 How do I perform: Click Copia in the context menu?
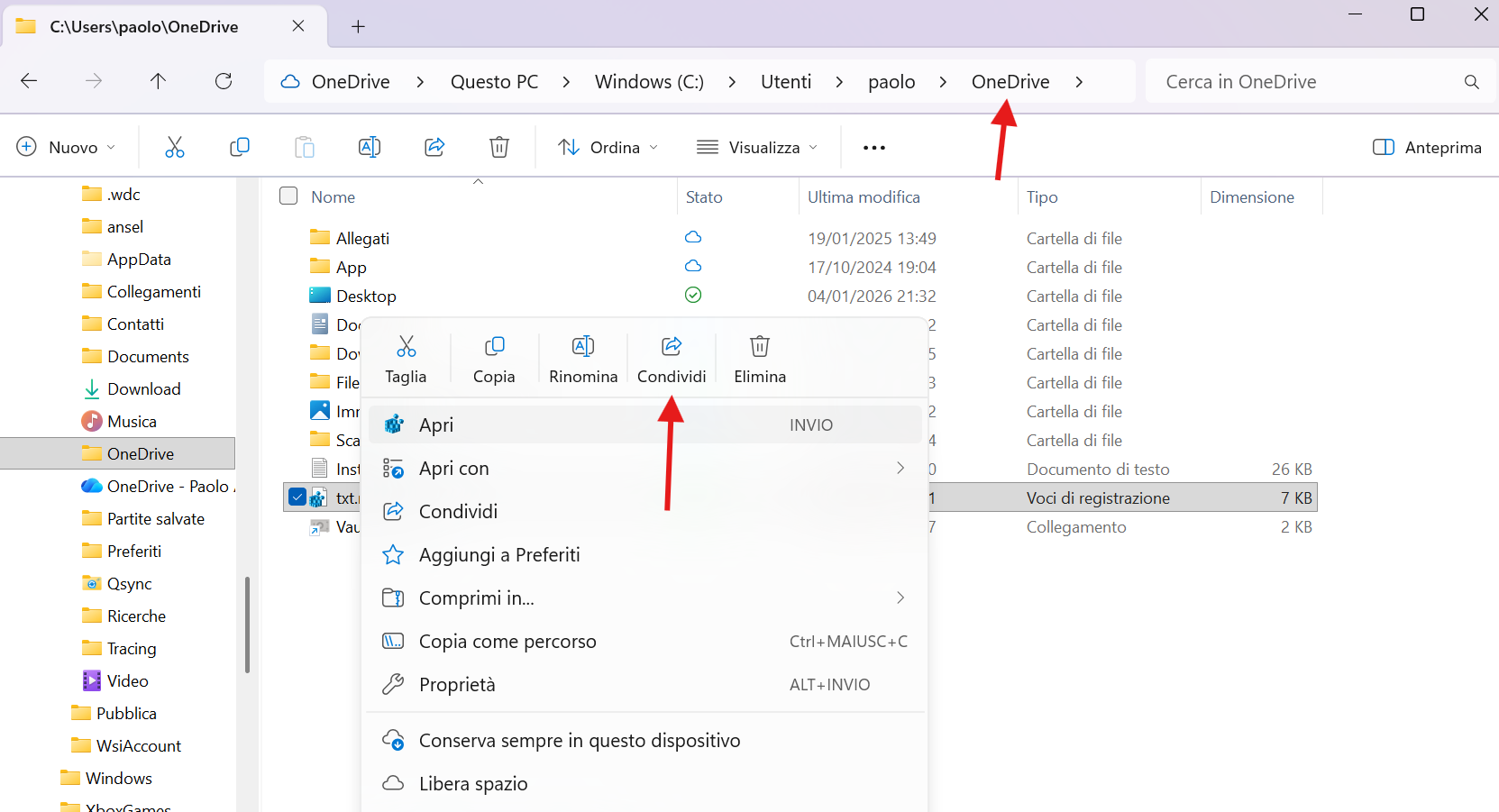[494, 360]
